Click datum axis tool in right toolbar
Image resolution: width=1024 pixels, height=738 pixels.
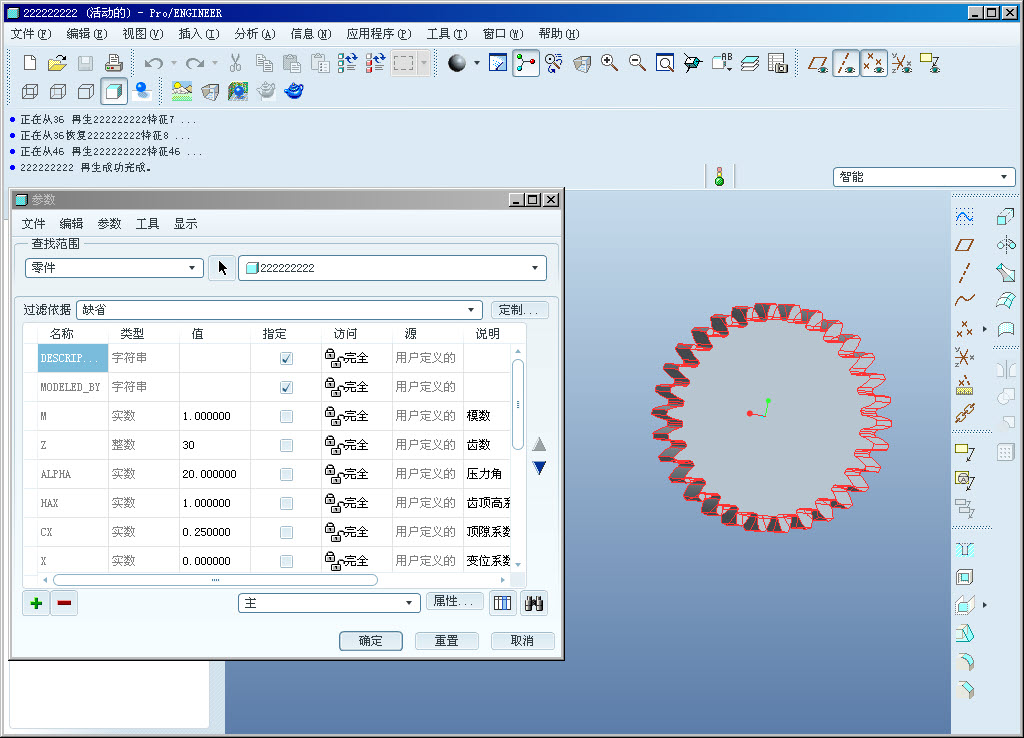pyautogui.click(x=965, y=272)
